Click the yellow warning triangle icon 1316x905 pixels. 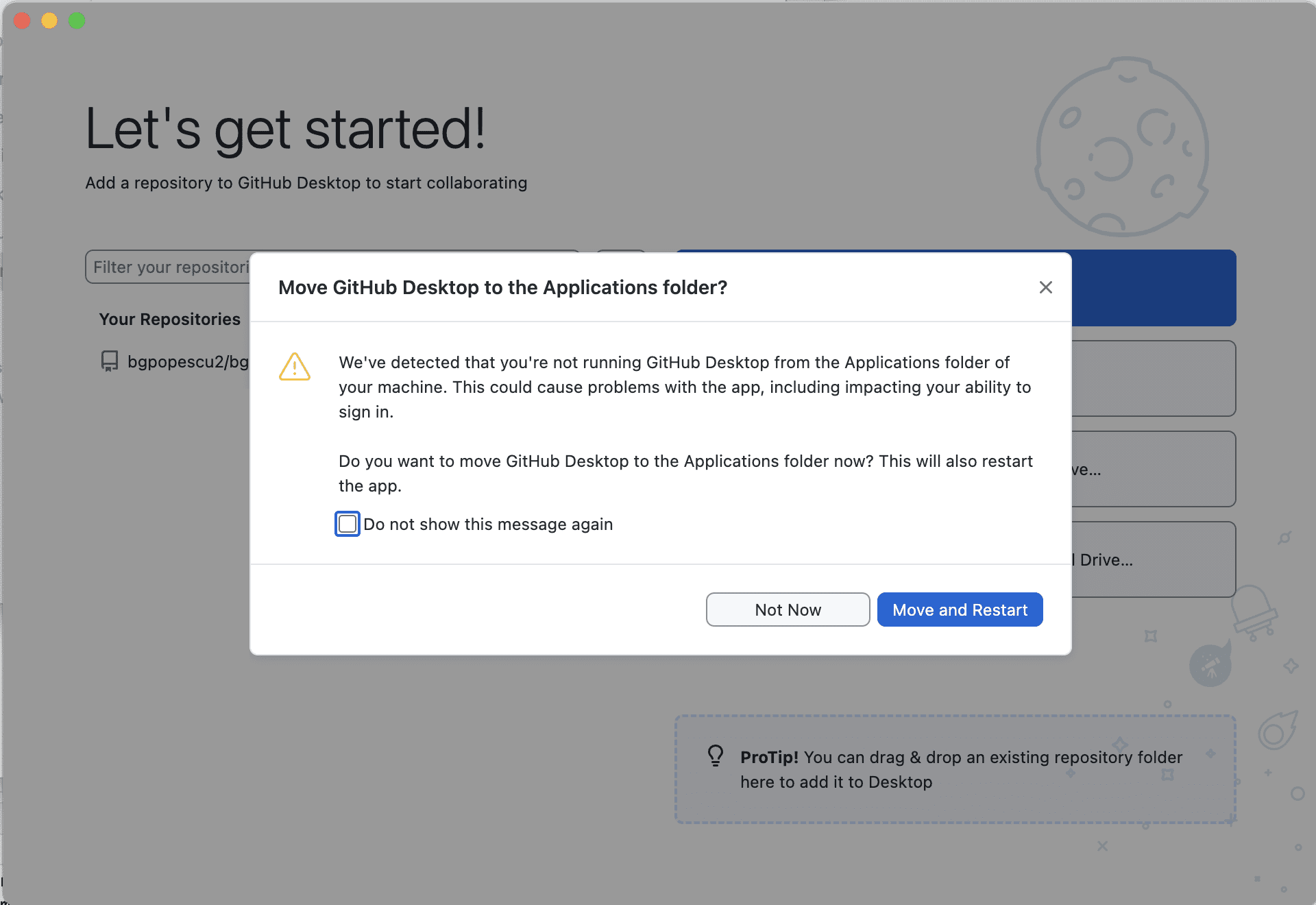point(295,367)
